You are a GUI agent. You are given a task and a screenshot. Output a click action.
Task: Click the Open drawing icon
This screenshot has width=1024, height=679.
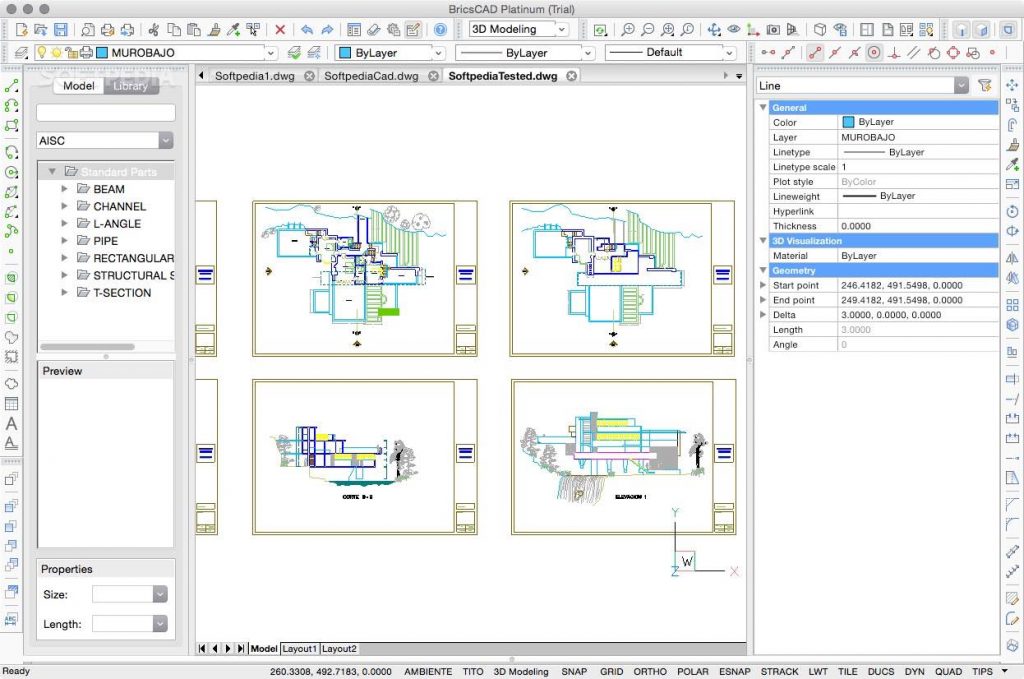[x=39, y=29]
